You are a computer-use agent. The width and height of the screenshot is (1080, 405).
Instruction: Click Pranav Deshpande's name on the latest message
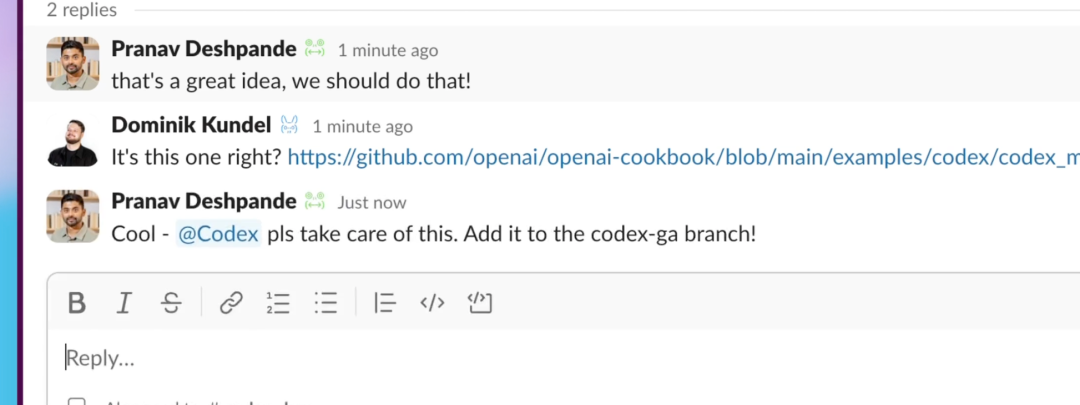[204, 202]
